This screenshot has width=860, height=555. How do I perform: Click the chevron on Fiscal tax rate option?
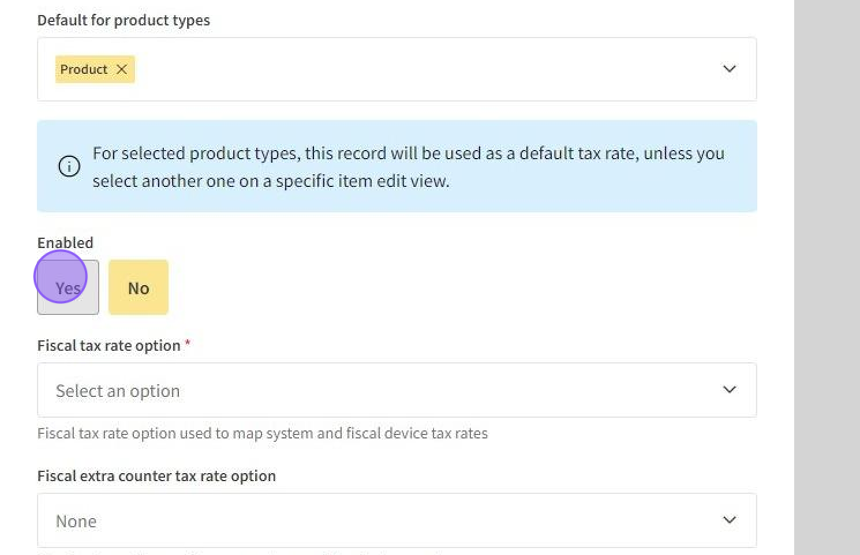pyautogui.click(x=729, y=390)
